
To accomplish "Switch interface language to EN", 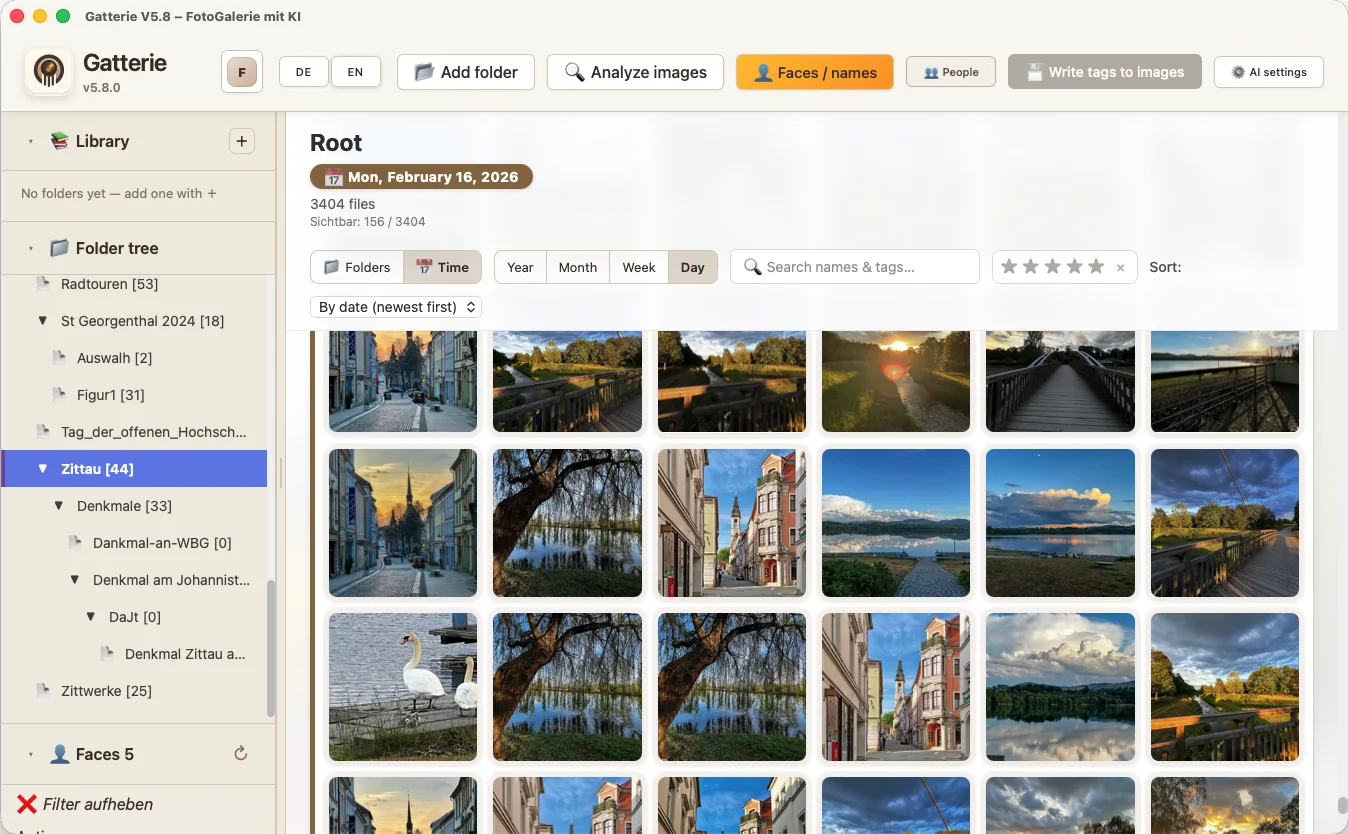I will [355, 72].
